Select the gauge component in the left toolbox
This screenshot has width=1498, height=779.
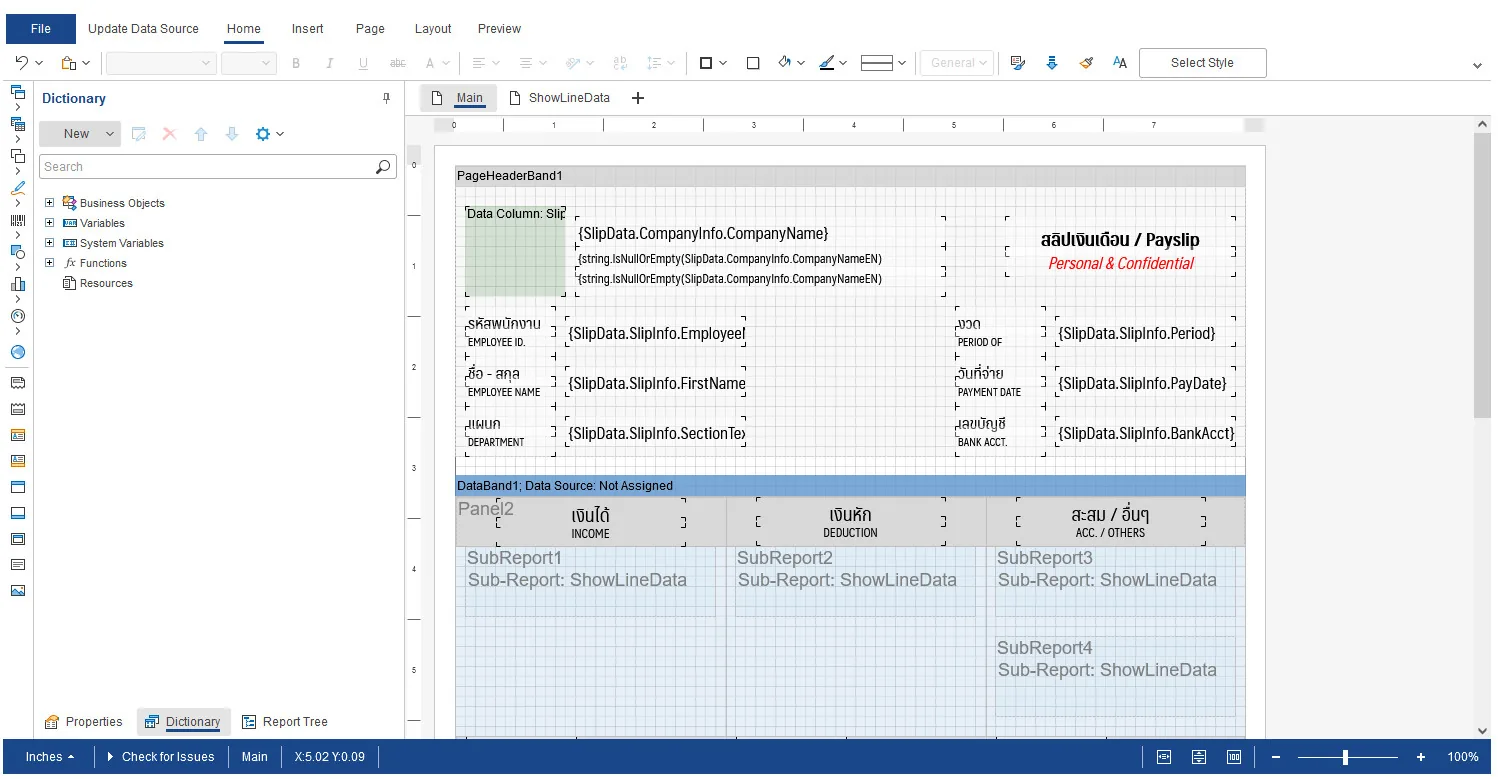[17, 316]
